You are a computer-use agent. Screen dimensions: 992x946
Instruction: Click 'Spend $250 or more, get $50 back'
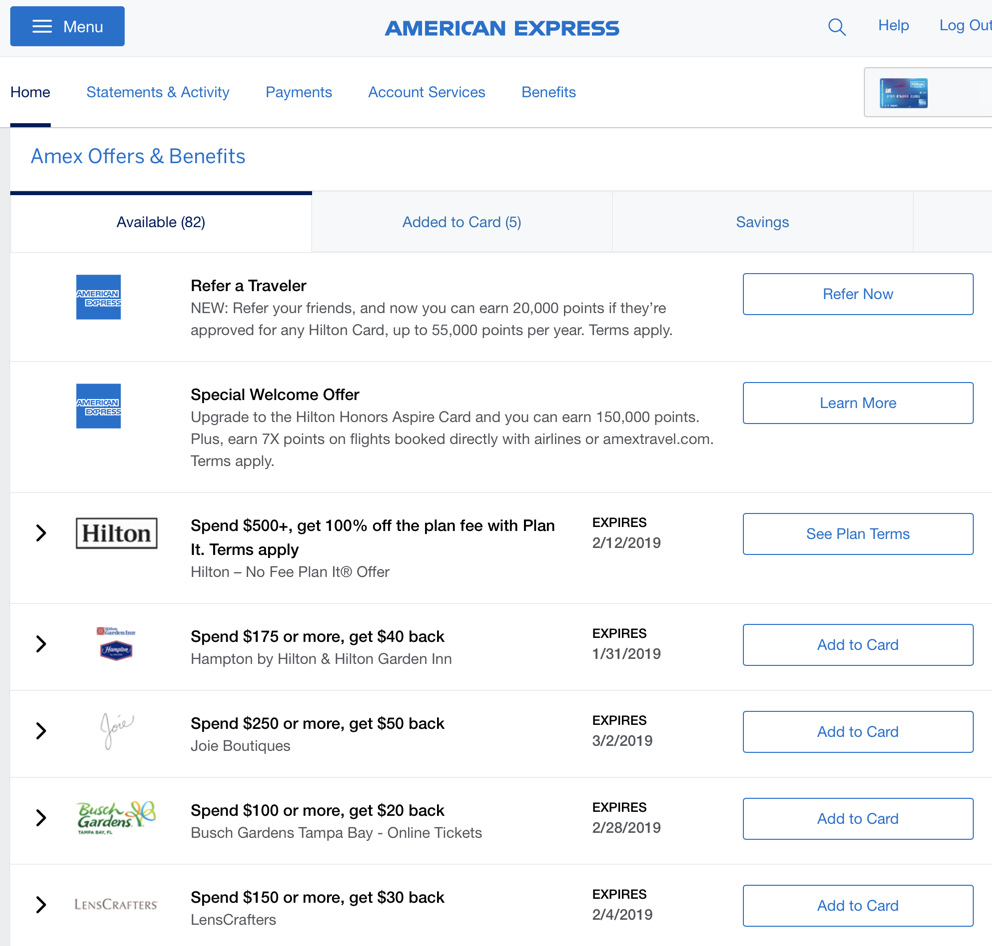point(318,723)
